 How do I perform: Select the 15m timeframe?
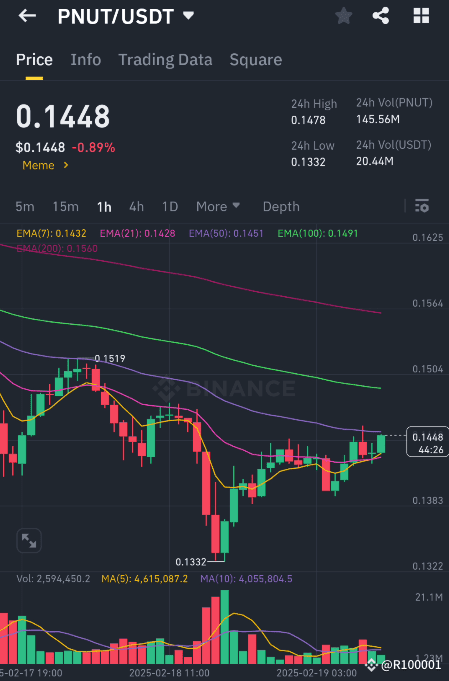(66, 207)
